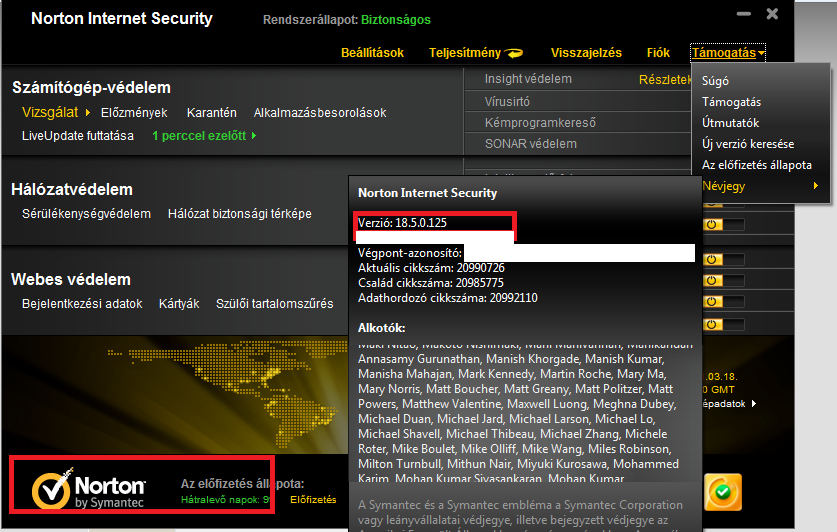This screenshot has height=532, width=837.
Task: Click 'Az előfizetés állapota:' label at bottom
Action: [242, 484]
